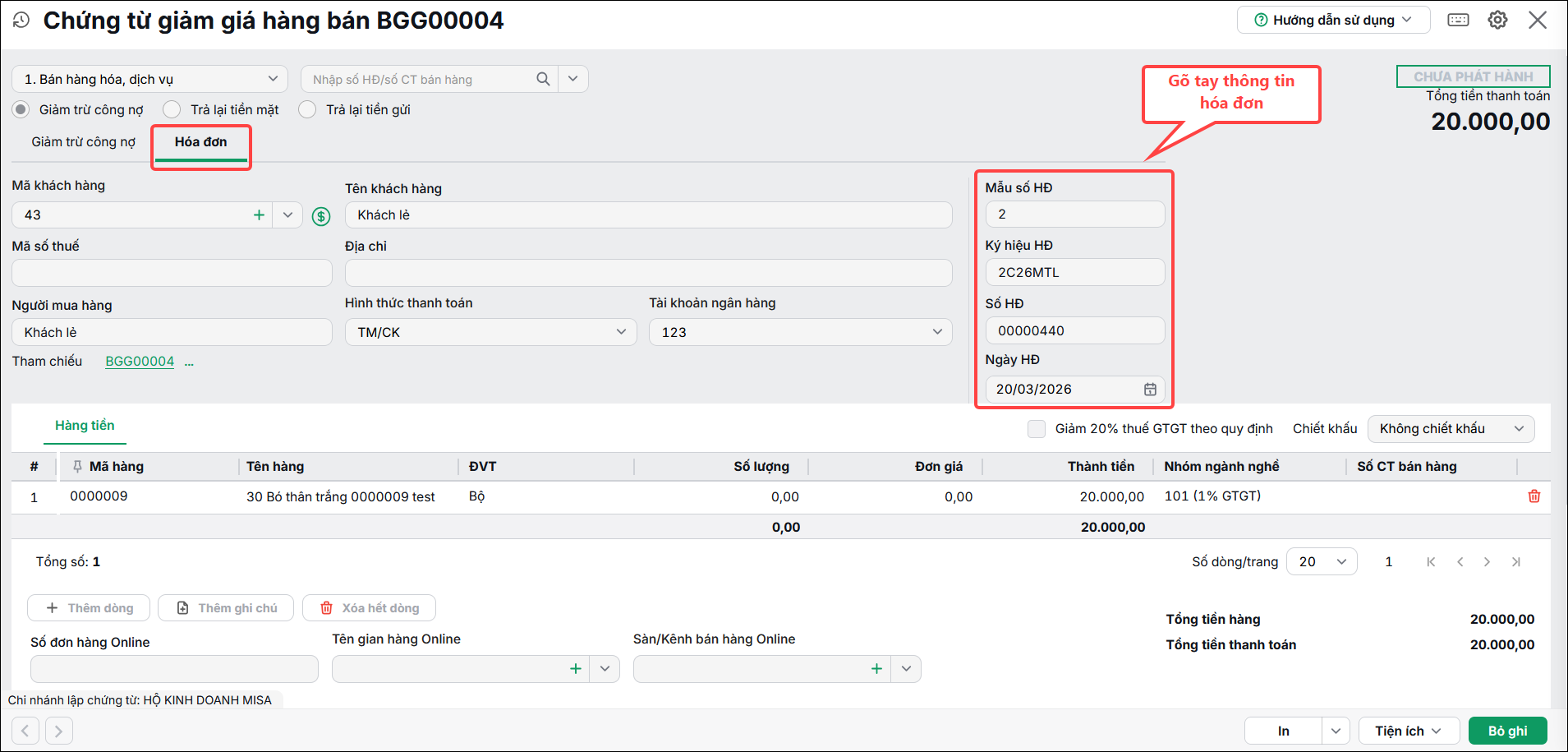
Task: Expand the invoice search dropdown arrow
Action: tap(572, 79)
